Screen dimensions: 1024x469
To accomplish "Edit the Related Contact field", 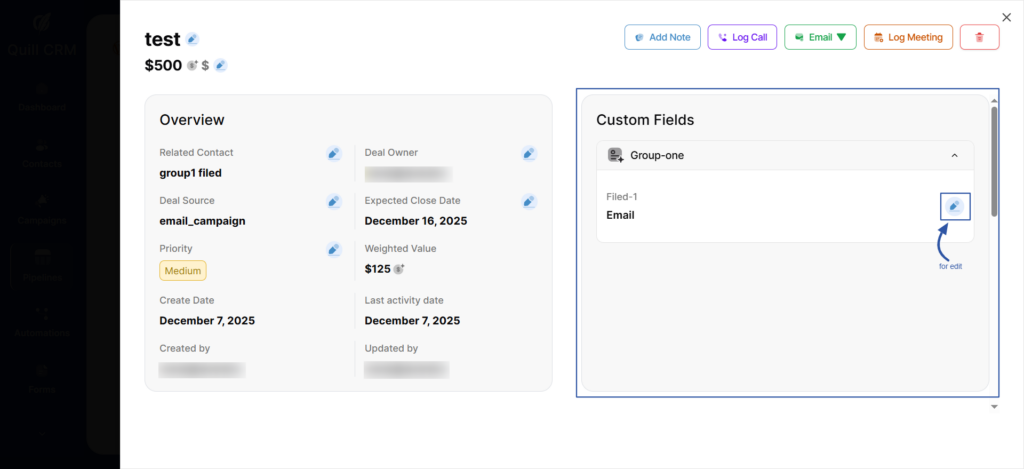I will (334, 153).
